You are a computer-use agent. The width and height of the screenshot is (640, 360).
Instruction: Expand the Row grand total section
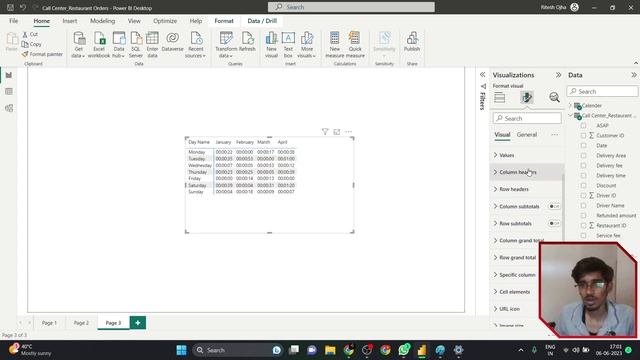(515, 258)
